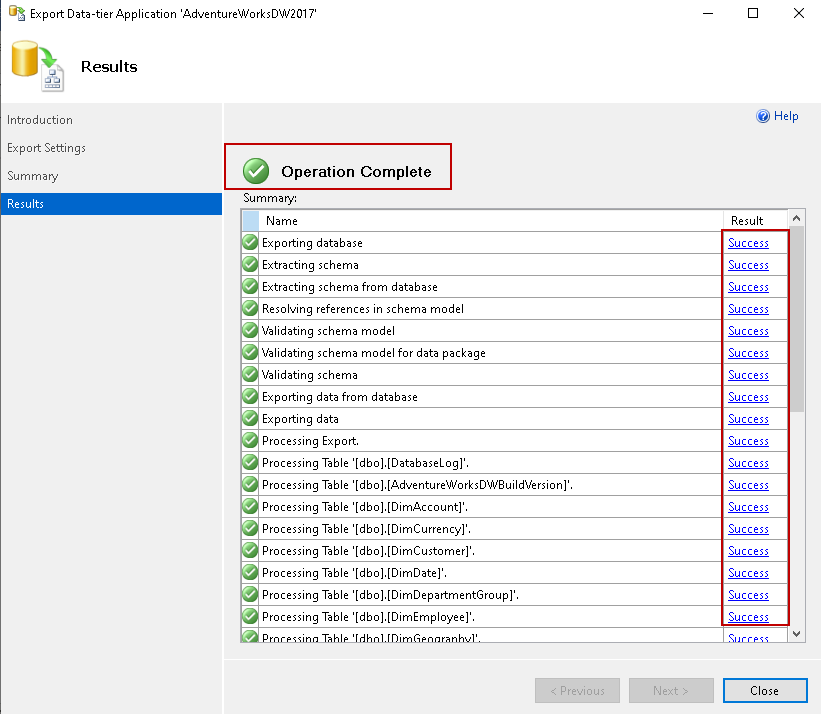Click the status icon next to Validating schema model
The image size is (821, 714).
250,331
